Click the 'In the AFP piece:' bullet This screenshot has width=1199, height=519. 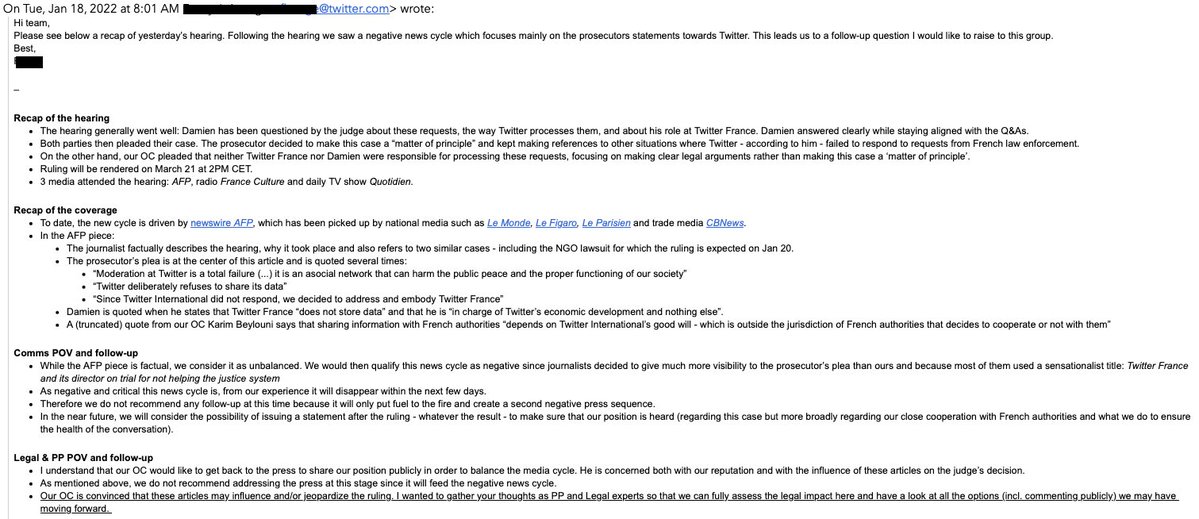click(x=87, y=235)
